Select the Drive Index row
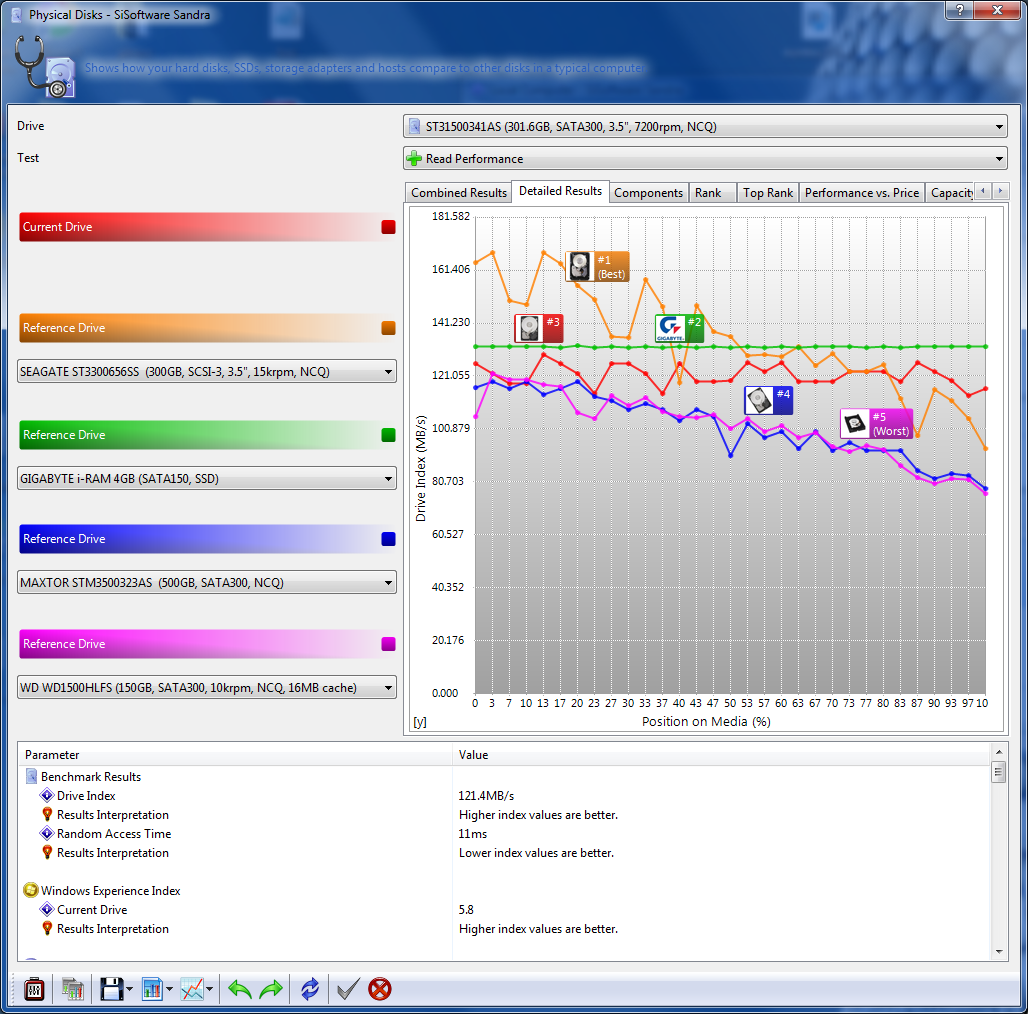 point(504,796)
